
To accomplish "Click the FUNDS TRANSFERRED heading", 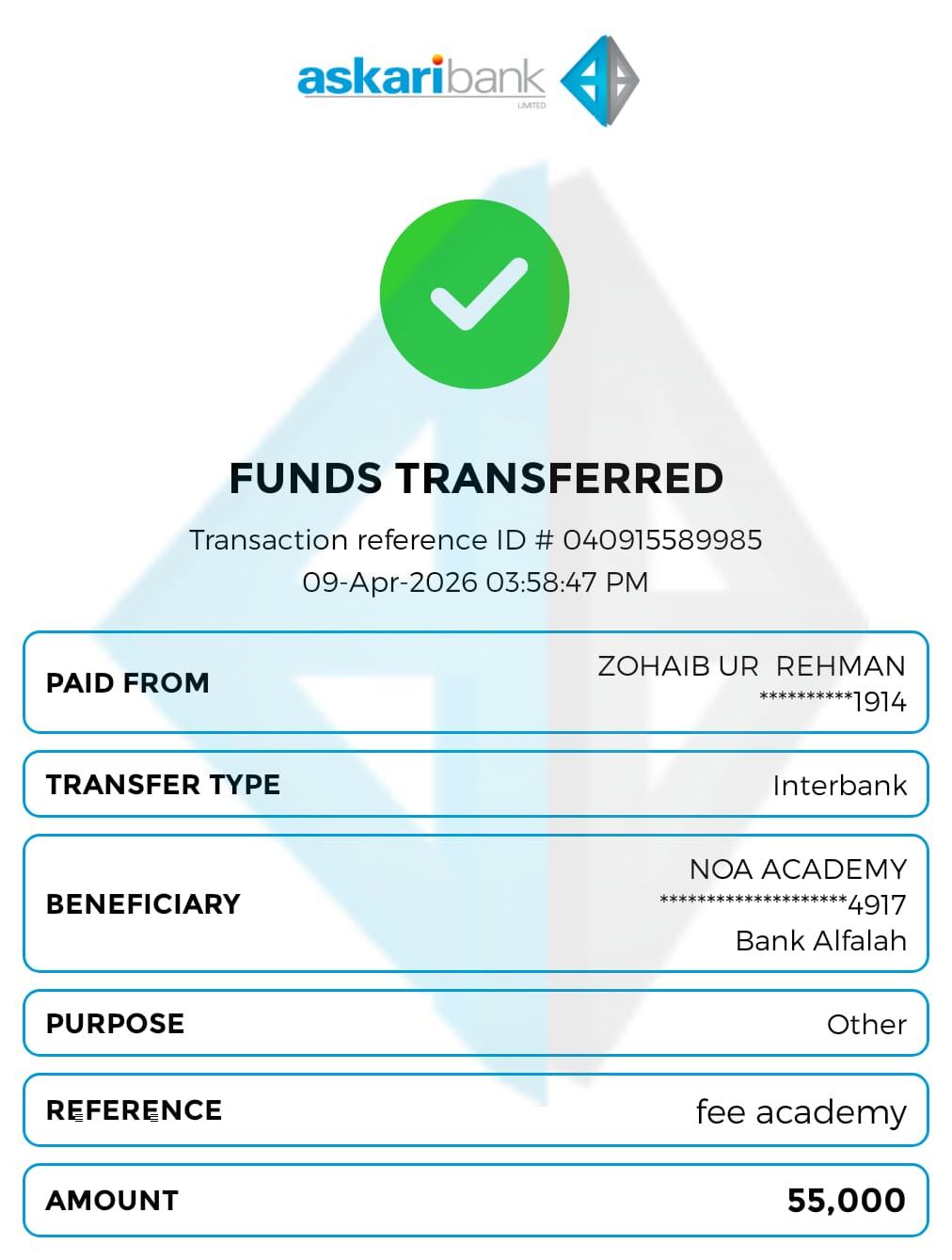I will click(x=476, y=478).
